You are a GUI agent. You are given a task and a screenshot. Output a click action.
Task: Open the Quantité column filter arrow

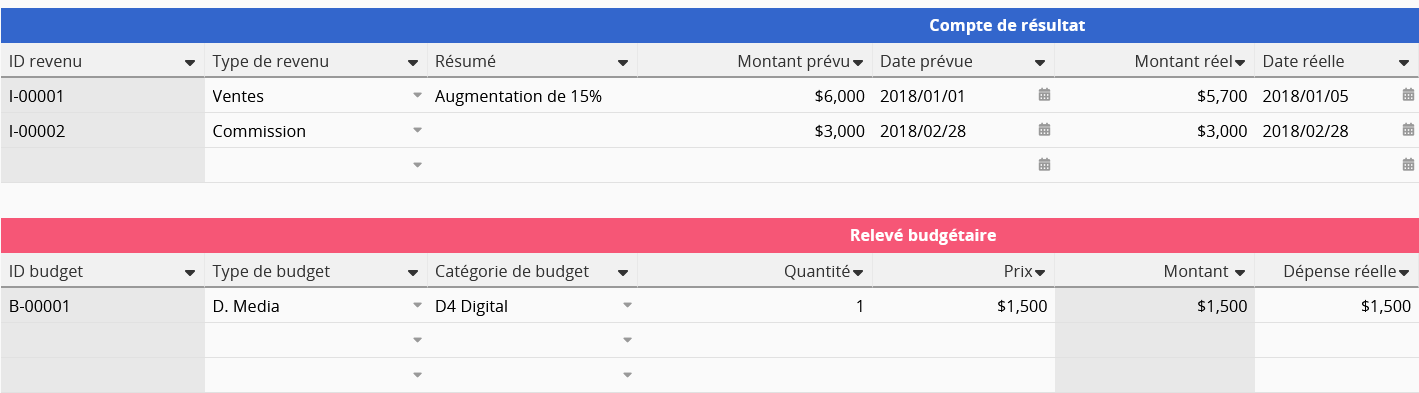point(857,273)
